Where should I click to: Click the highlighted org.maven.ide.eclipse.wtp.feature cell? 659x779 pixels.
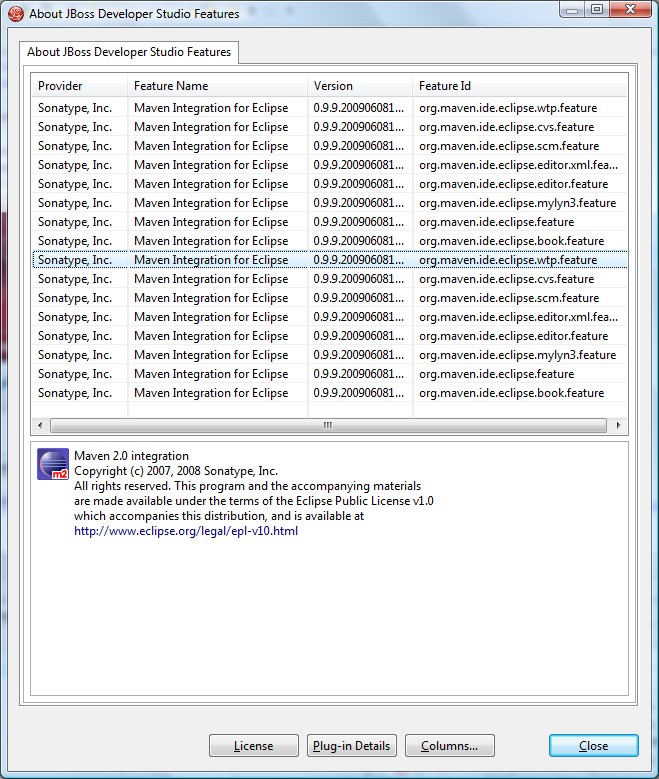pyautogui.click(x=508, y=260)
